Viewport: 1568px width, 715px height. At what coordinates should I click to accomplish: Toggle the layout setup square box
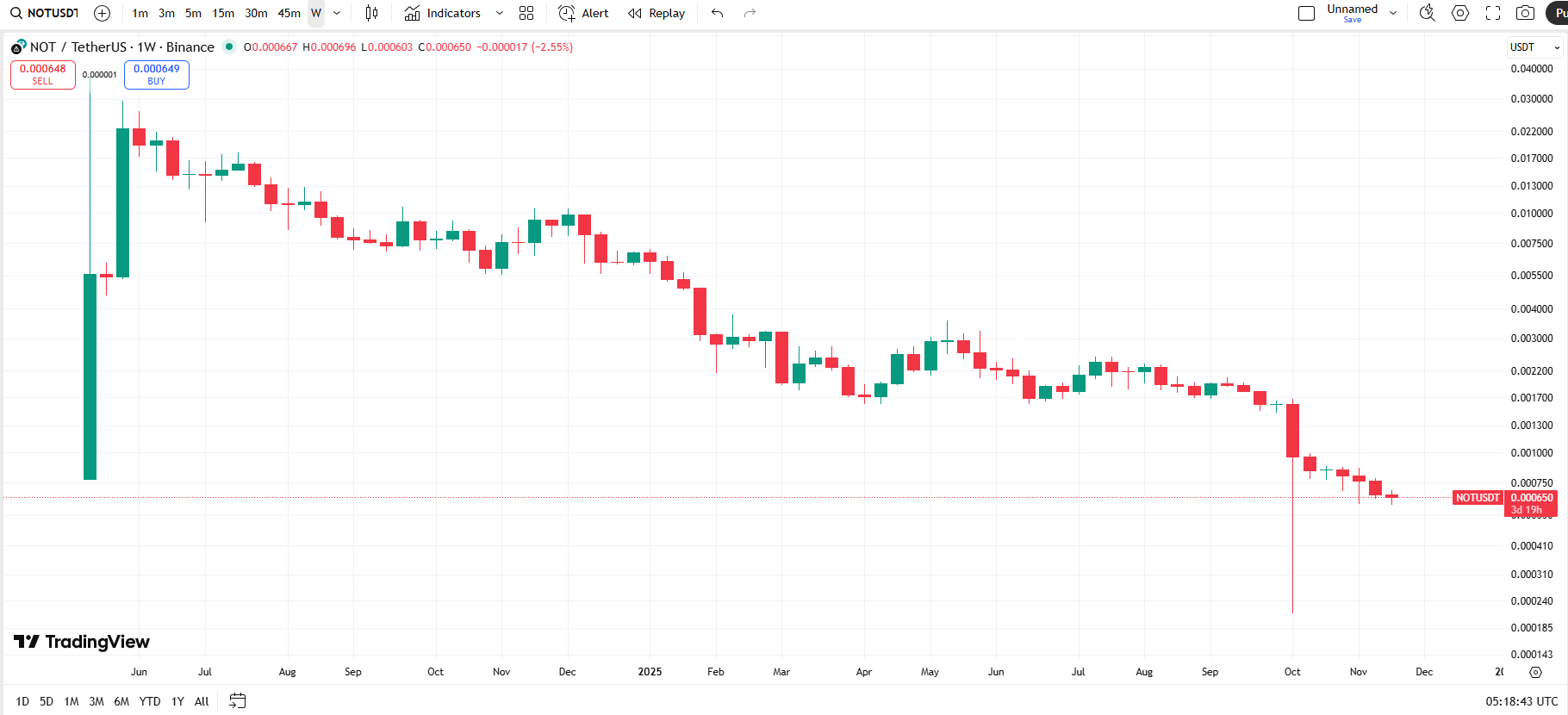click(1306, 13)
